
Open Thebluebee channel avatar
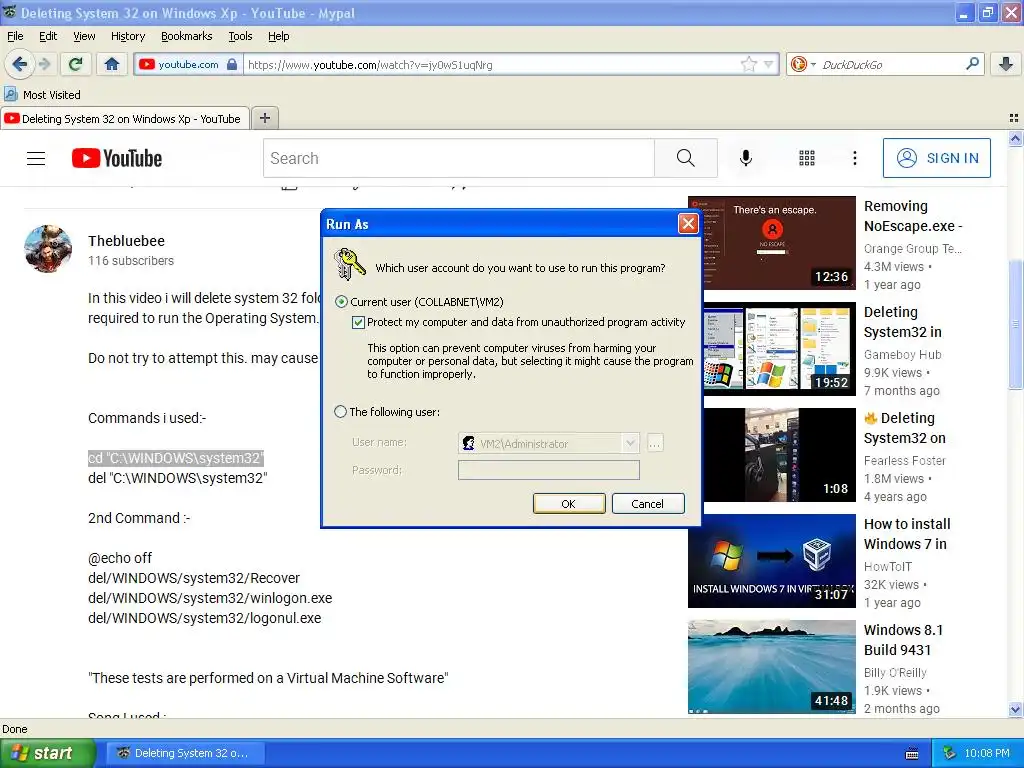tap(48, 249)
